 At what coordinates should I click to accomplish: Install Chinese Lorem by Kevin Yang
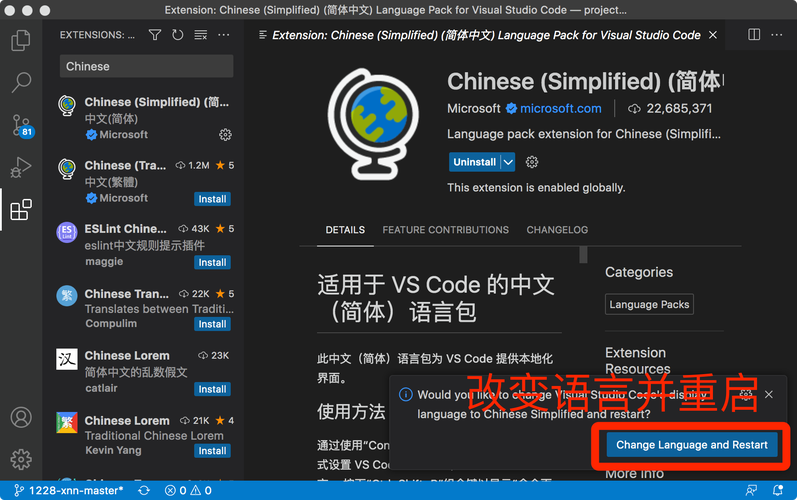(x=212, y=451)
